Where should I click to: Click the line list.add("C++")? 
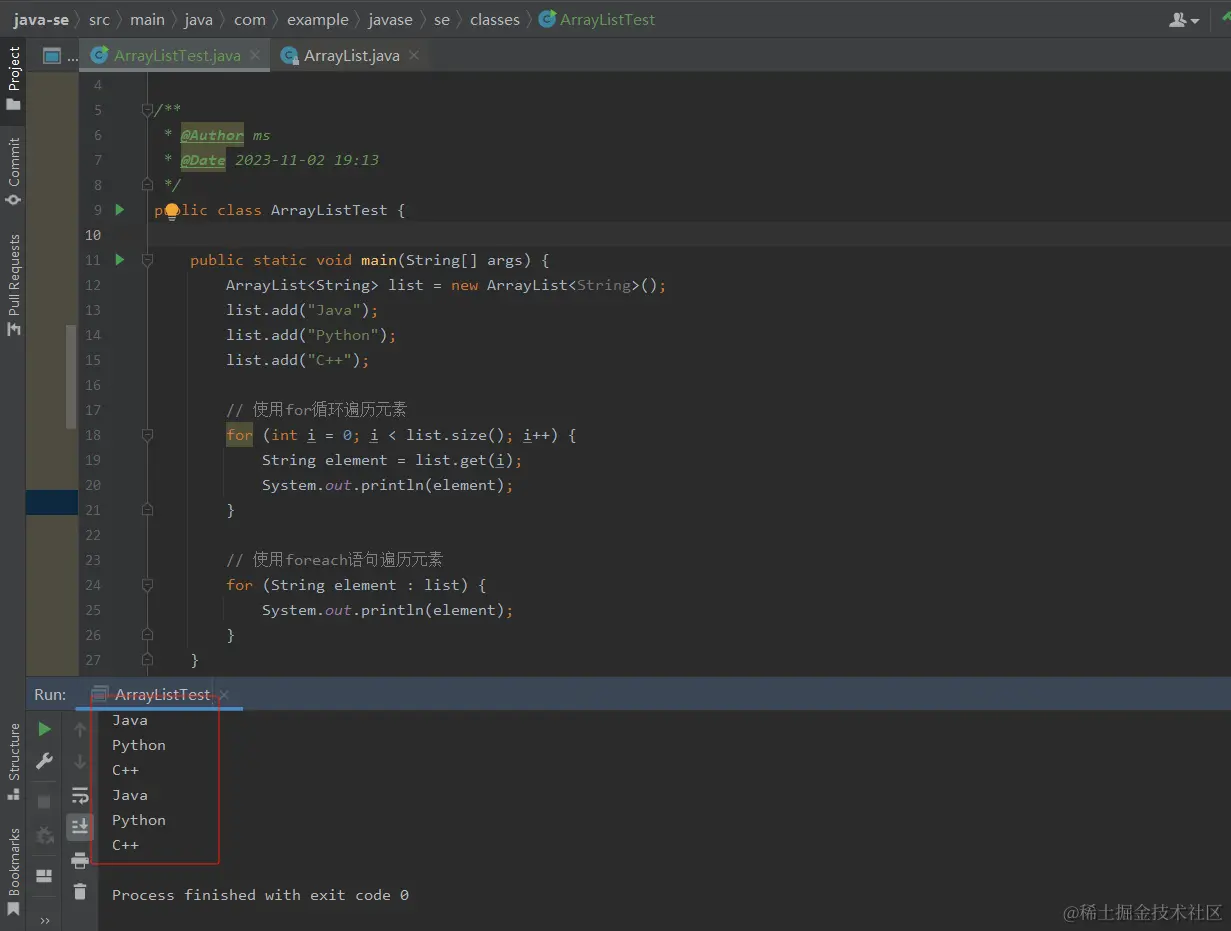click(298, 360)
